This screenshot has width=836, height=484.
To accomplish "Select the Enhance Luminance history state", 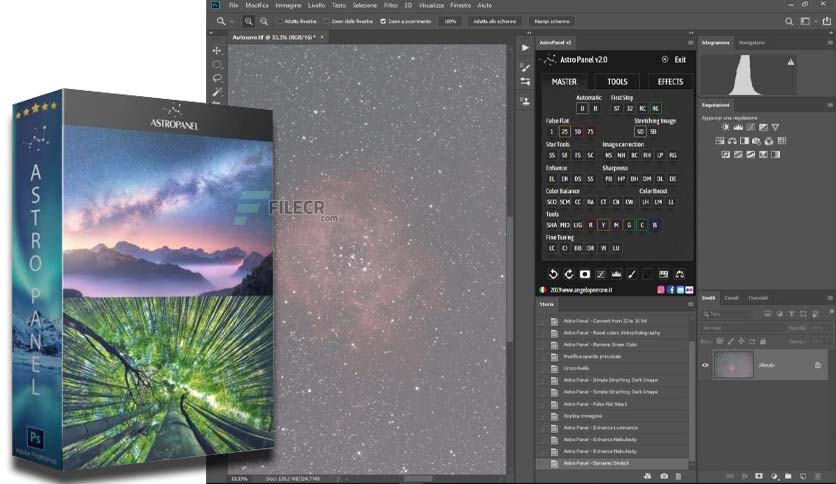I will (x=600, y=427).
